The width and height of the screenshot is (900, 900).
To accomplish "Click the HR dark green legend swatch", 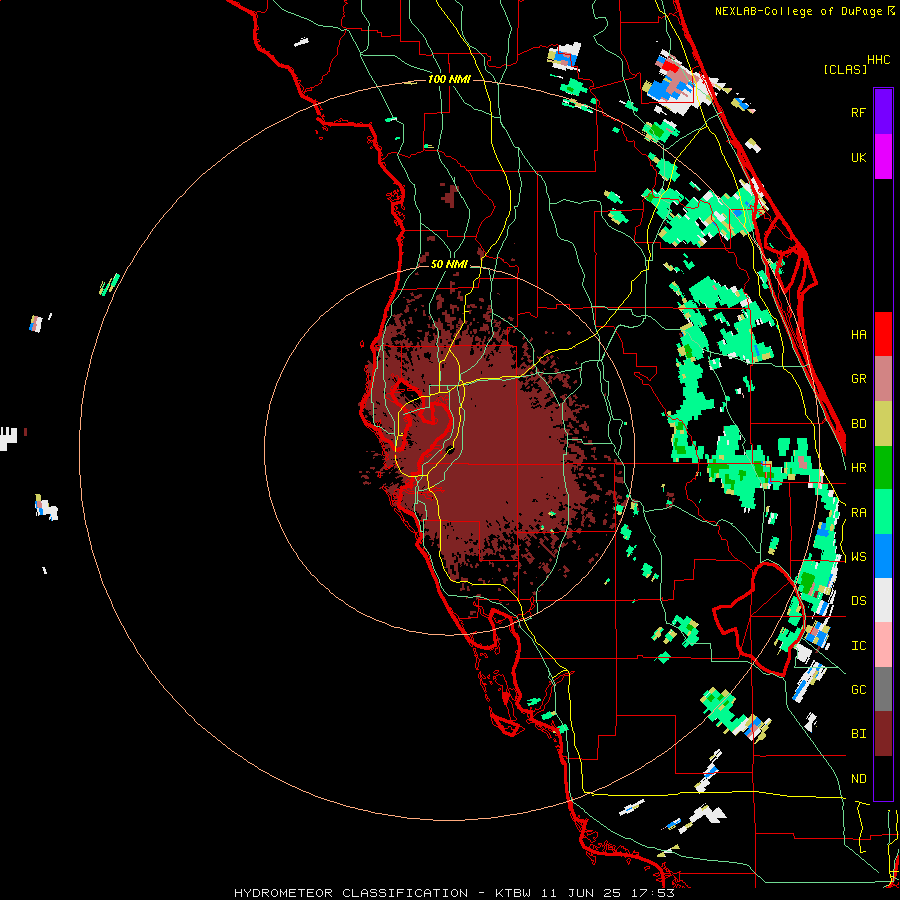I will 883,468.
